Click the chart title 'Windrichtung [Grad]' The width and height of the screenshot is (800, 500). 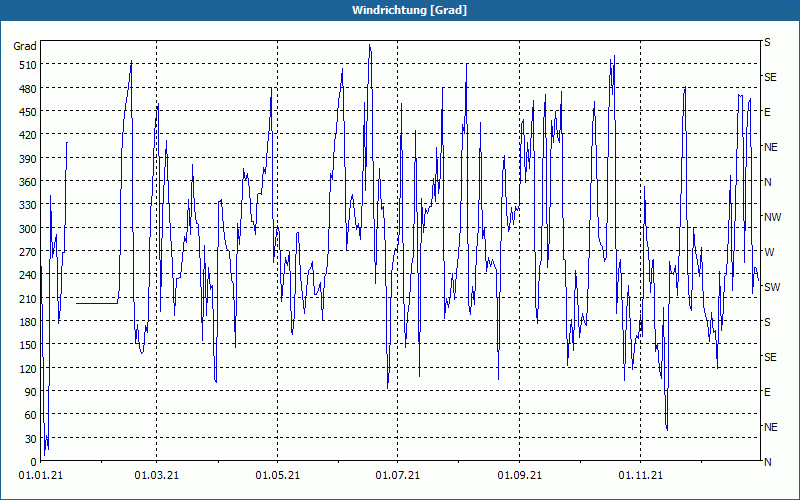409,10
